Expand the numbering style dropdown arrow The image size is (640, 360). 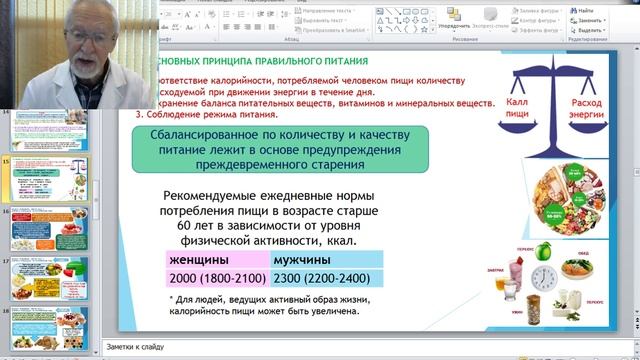coord(248,14)
